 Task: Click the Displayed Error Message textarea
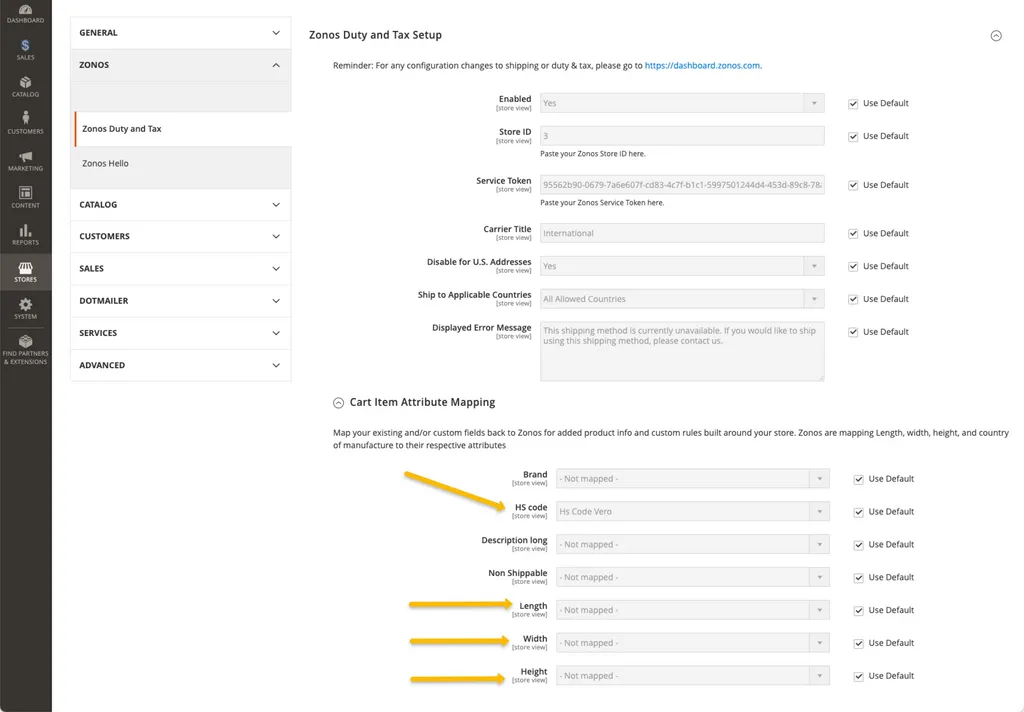(682, 351)
